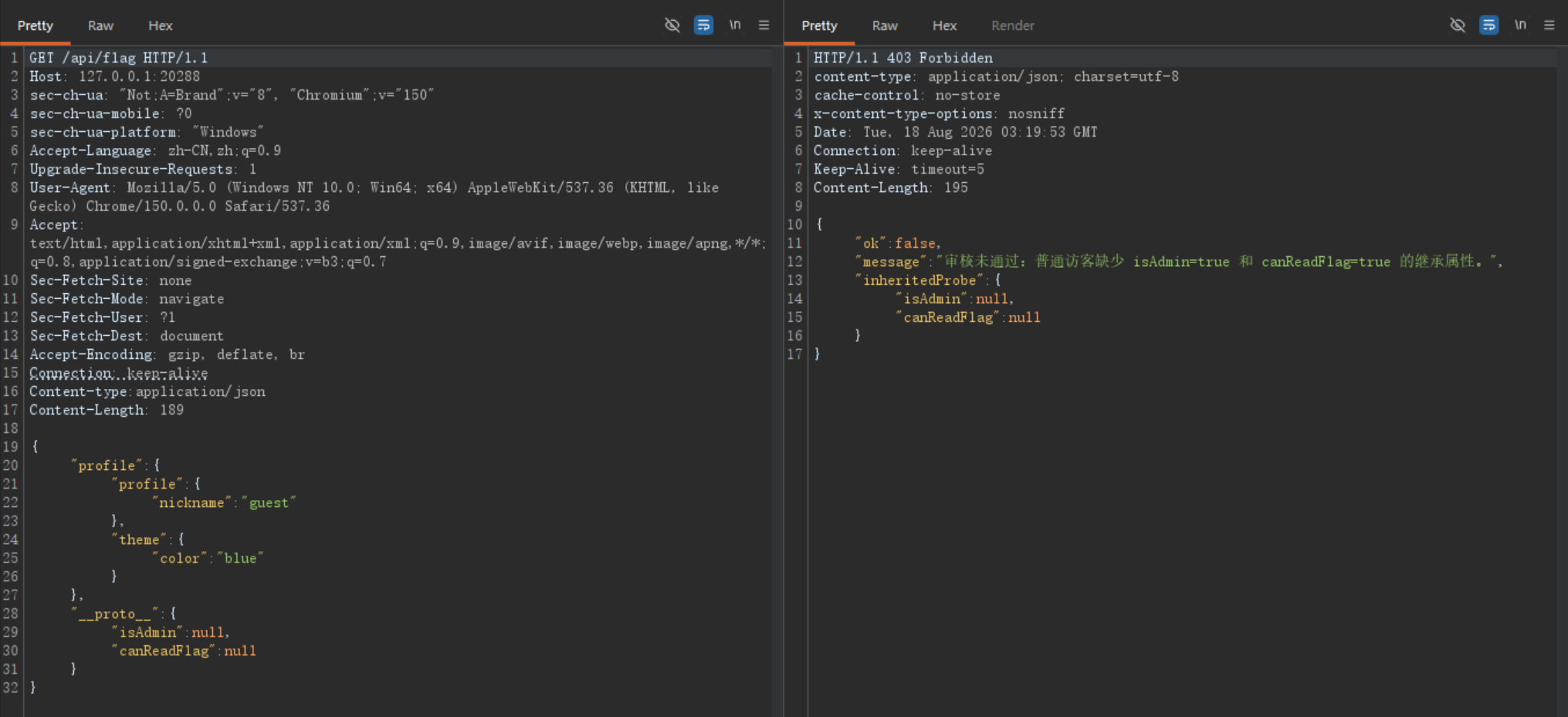The height and width of the screenshot is (717, 1568).
Task: Toggle hide-non-printable eye icon in response pane
Action: coord(1458,25)
